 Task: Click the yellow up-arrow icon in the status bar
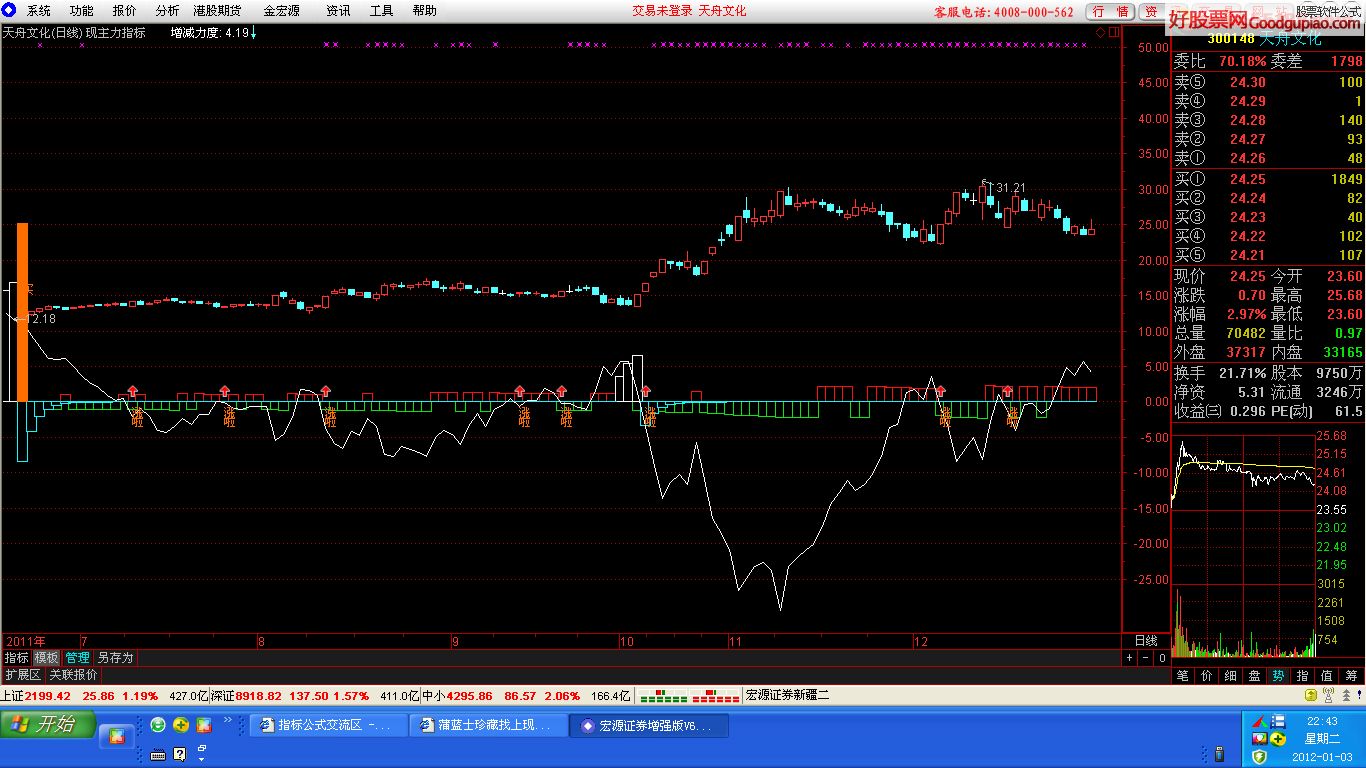coord(1310,695)
